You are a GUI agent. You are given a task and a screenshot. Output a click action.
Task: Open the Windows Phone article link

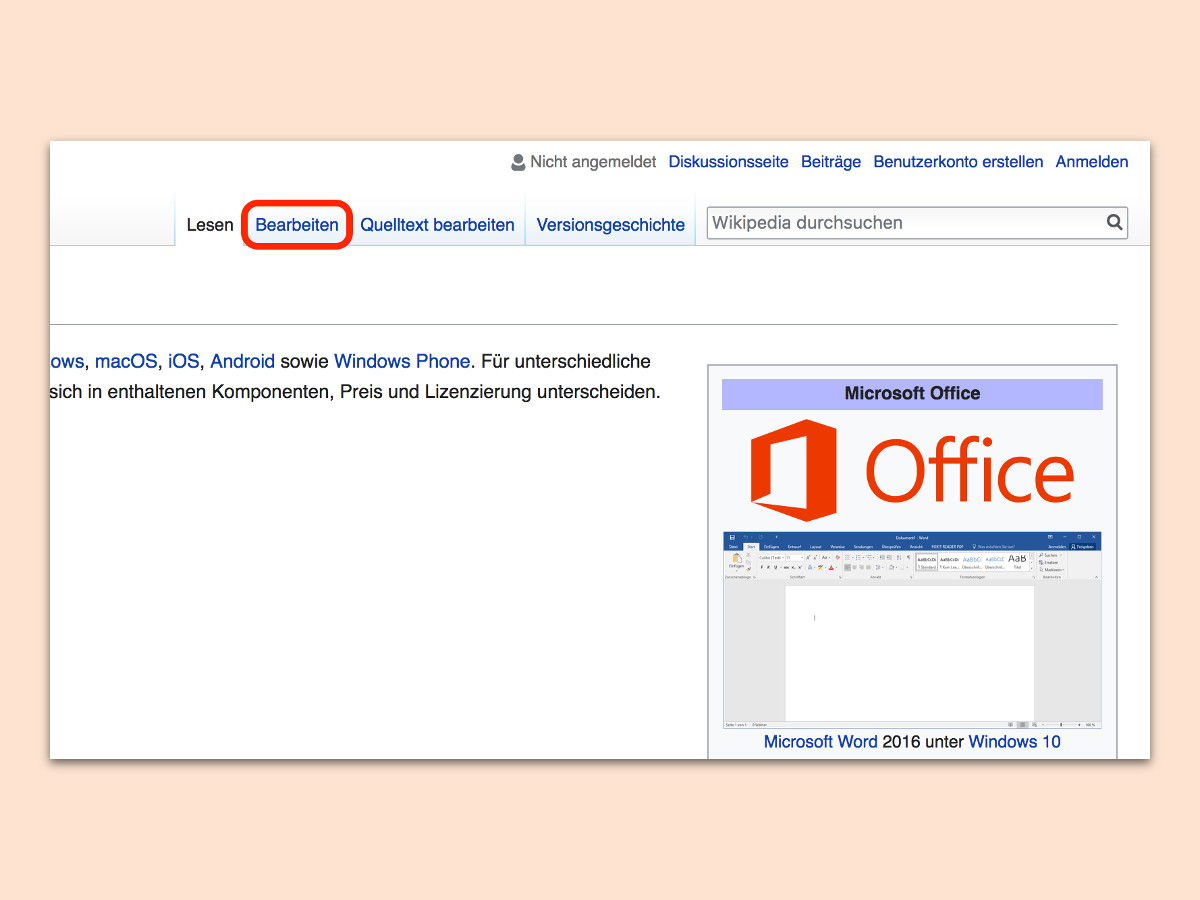402,361
